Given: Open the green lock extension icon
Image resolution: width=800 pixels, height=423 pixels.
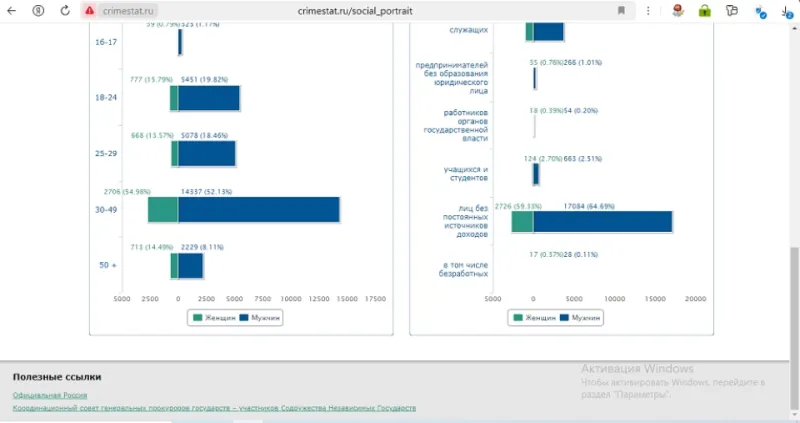Looking at the screenshot, I should 705,10.
